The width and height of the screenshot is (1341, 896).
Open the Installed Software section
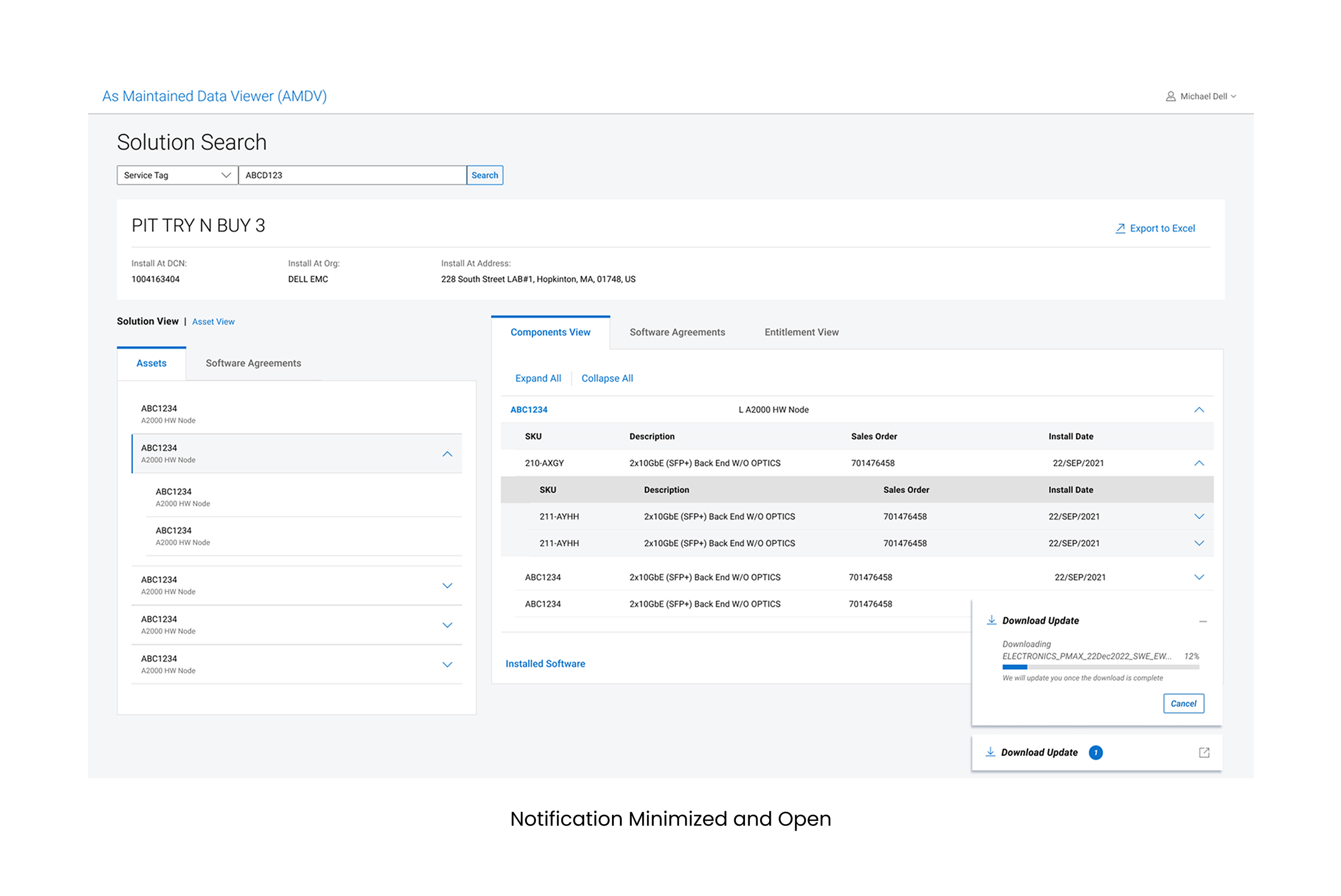pos(546,663)
